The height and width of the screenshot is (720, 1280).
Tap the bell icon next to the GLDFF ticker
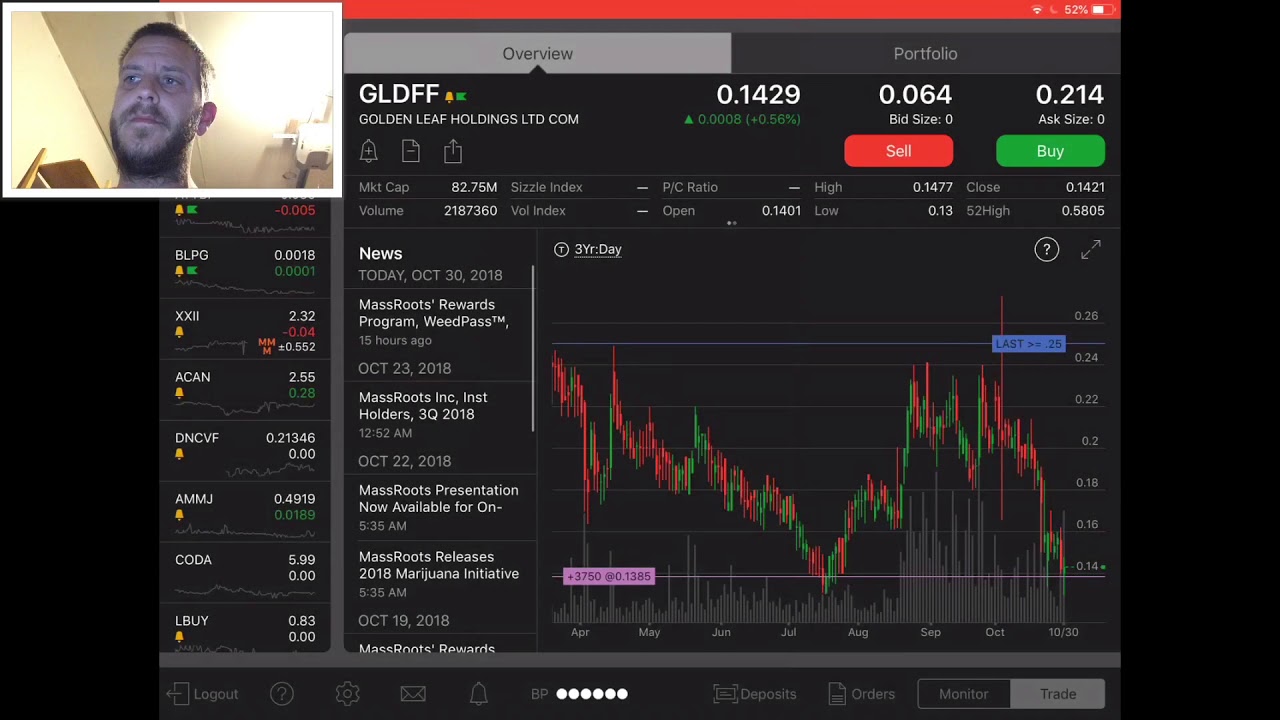coord(449,96)
